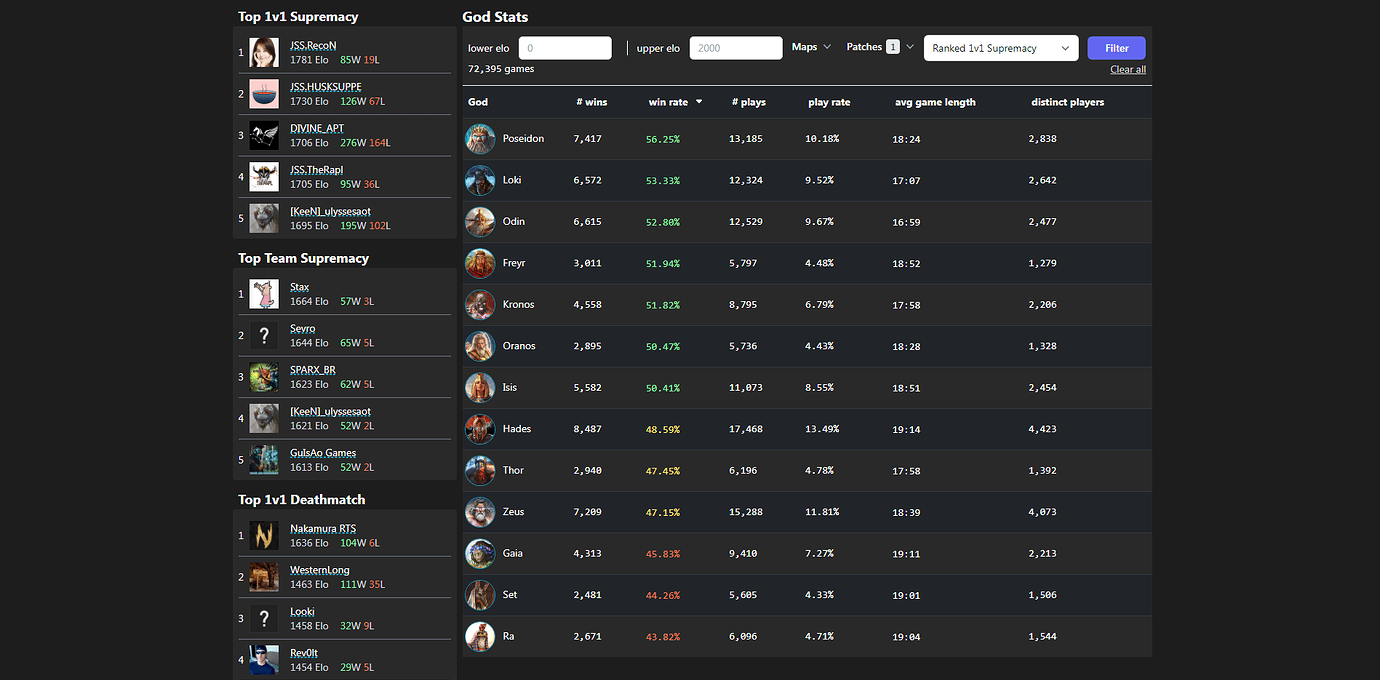Open the Maps dropdown filter
This screenshot has width=1380, height=680.
(811, 47)
